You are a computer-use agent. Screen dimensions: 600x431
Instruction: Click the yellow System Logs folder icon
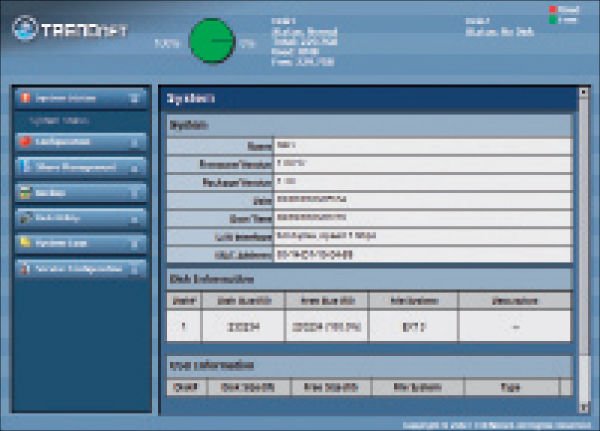coord(25,243)
